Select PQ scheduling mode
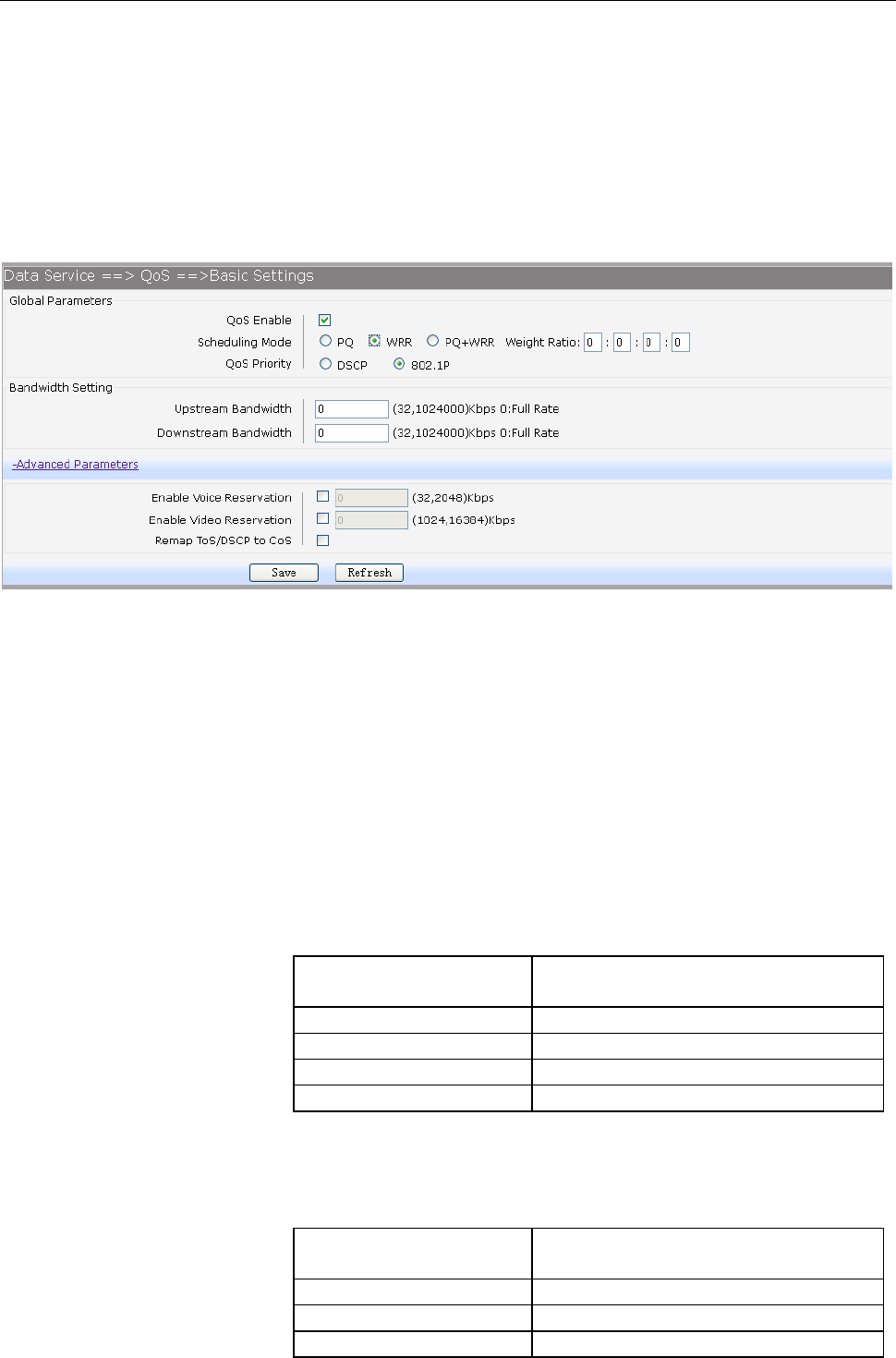 point(325,341)
